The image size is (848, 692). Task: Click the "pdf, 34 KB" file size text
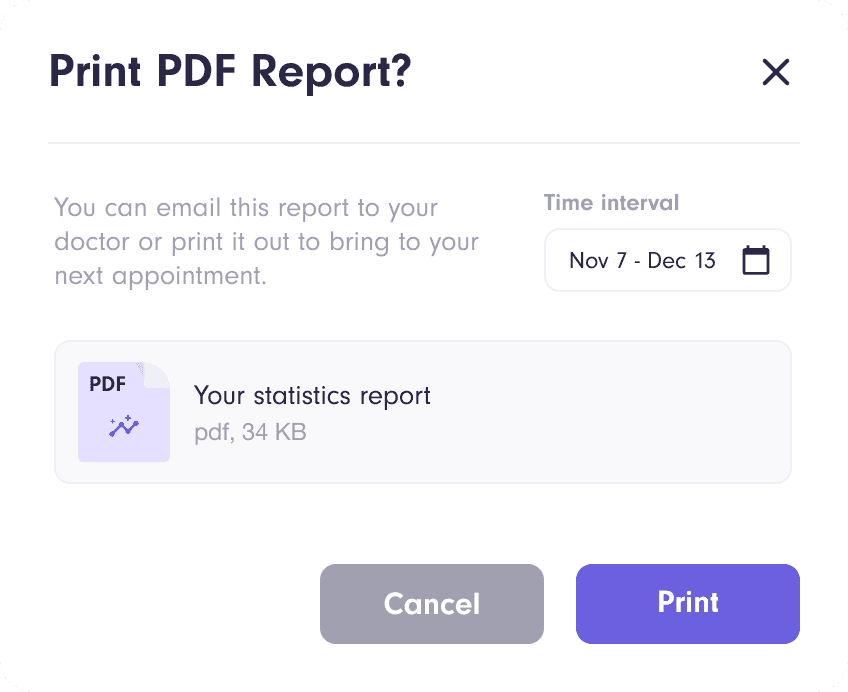[250, 432]
